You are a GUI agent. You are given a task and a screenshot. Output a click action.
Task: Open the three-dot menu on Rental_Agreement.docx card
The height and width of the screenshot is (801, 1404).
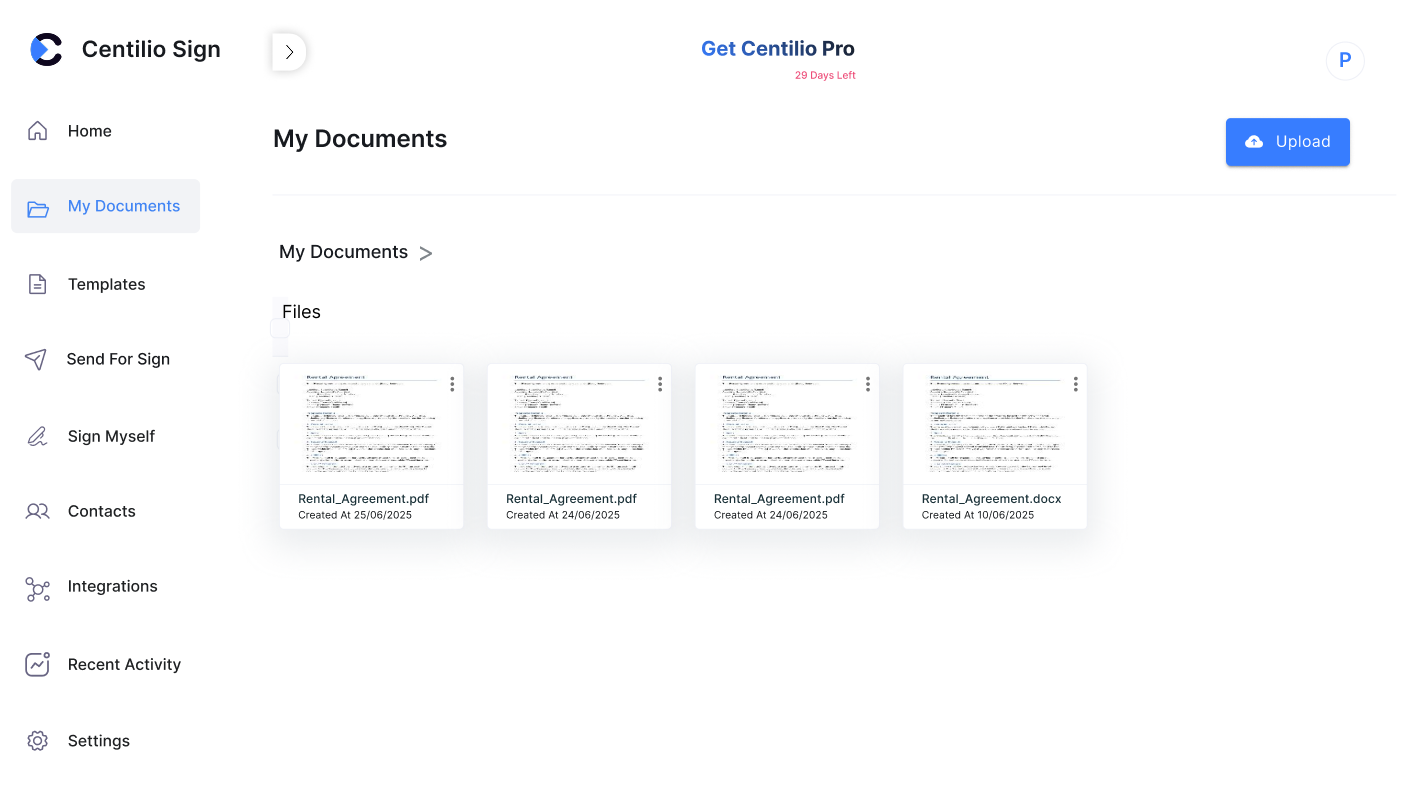pyautogui.click(x=1075, y=383)
